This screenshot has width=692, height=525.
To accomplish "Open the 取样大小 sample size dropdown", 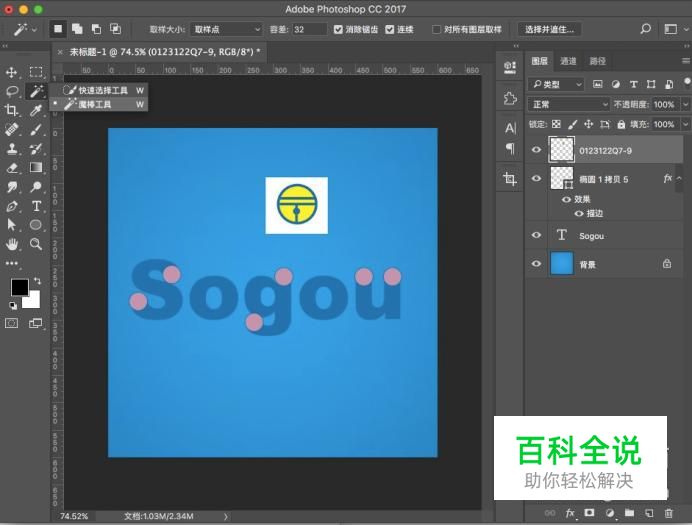I will (x=226, y=30).
